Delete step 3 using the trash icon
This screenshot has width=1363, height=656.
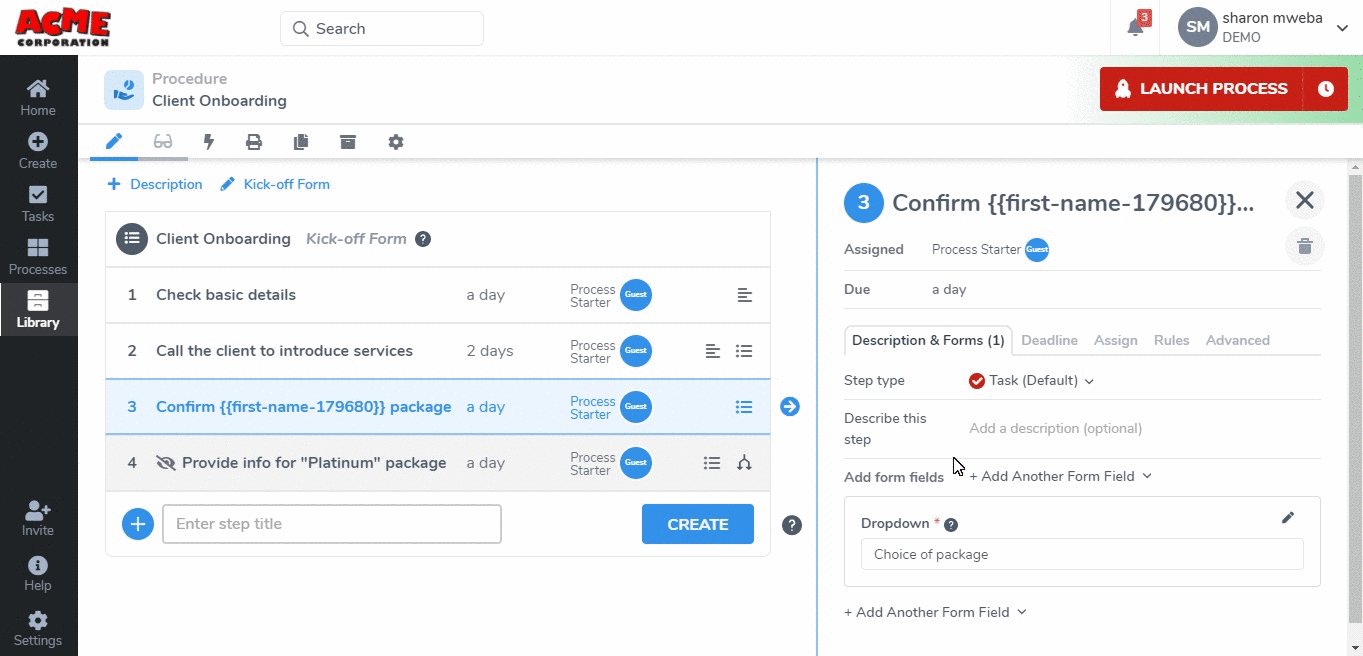[1304, 245]
